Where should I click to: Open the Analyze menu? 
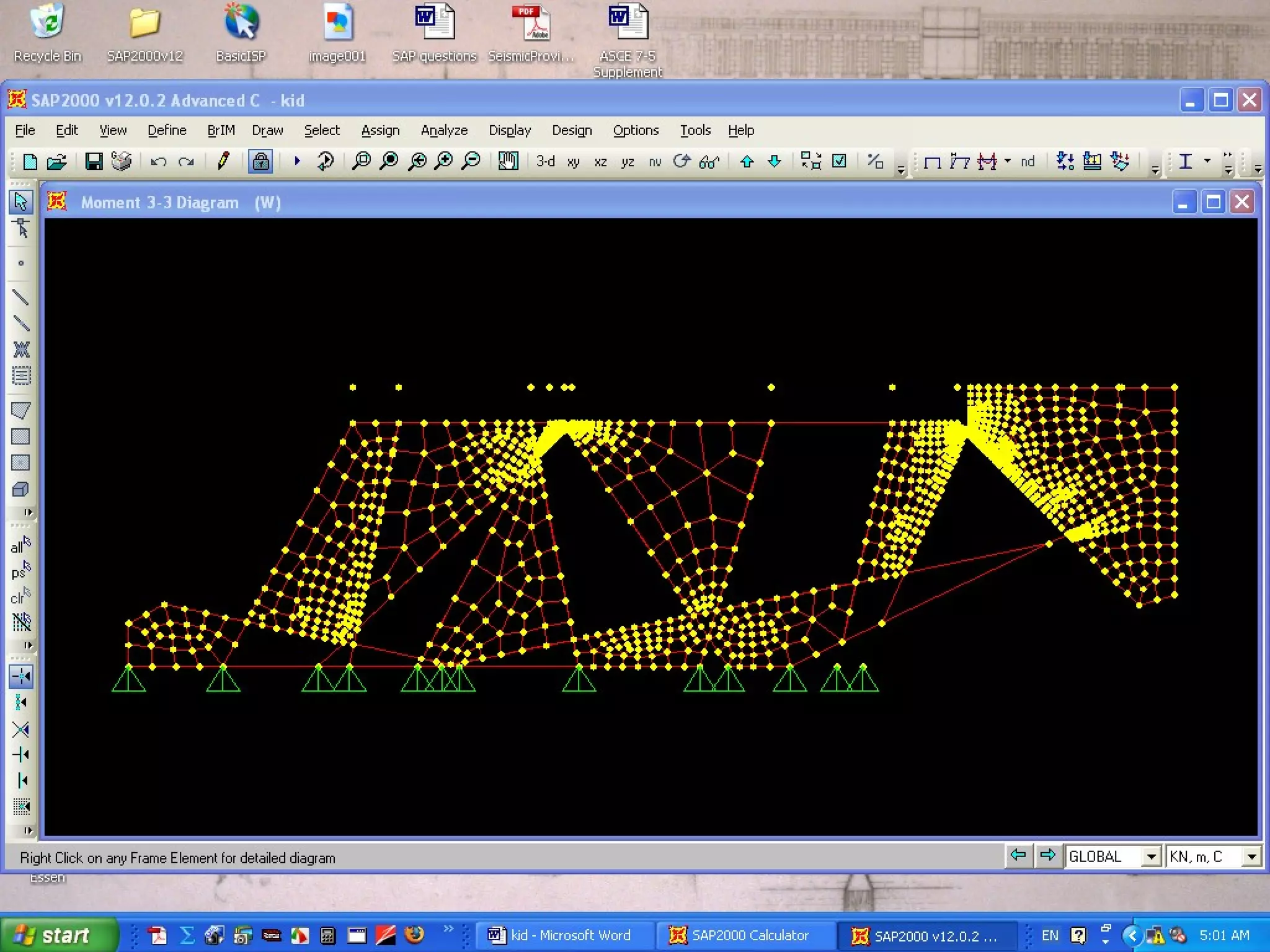[x=443, y=130]
